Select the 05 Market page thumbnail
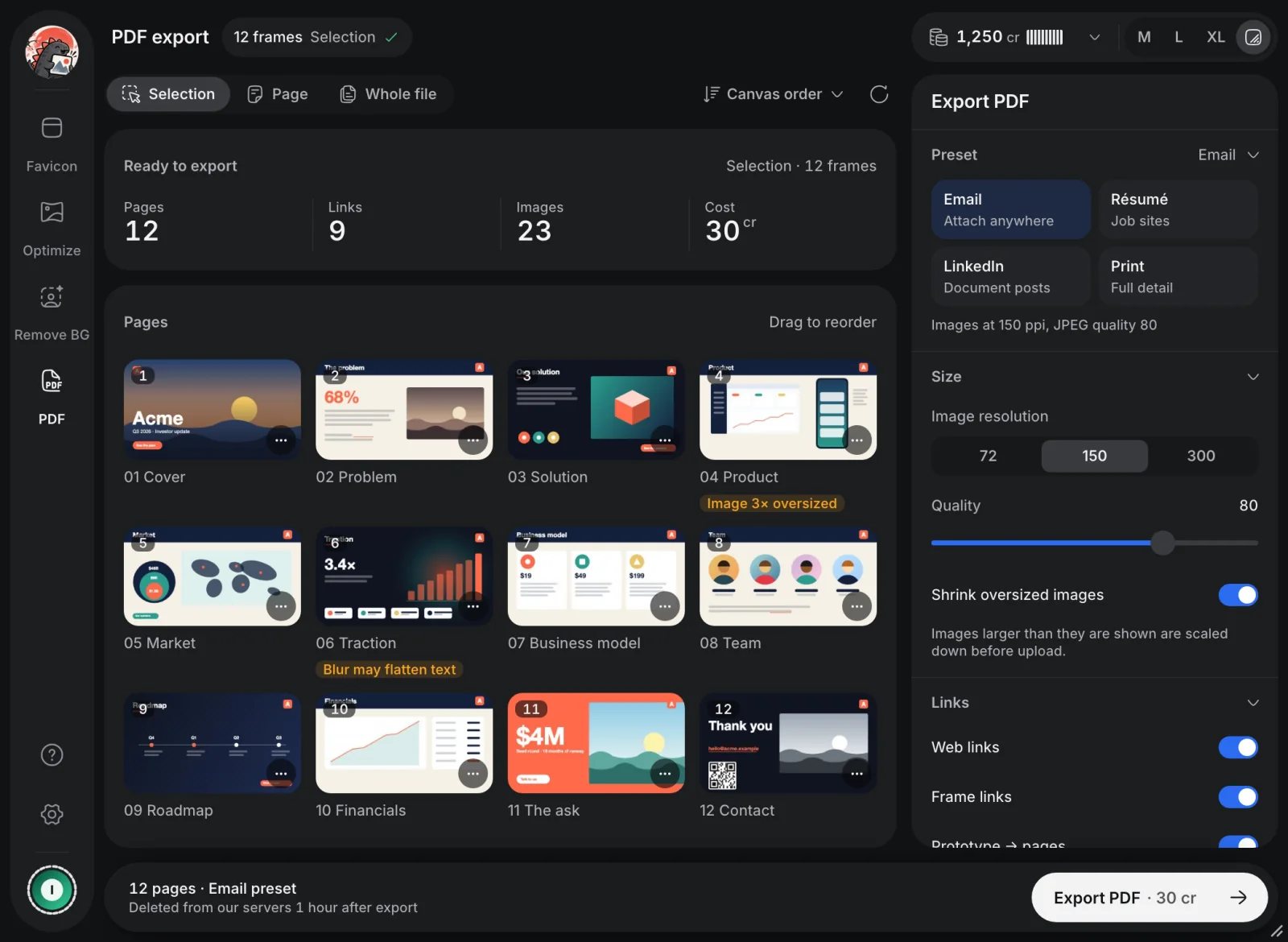Image resolution: width=1288 pixels, height=942 pixels. click(213, 576)
